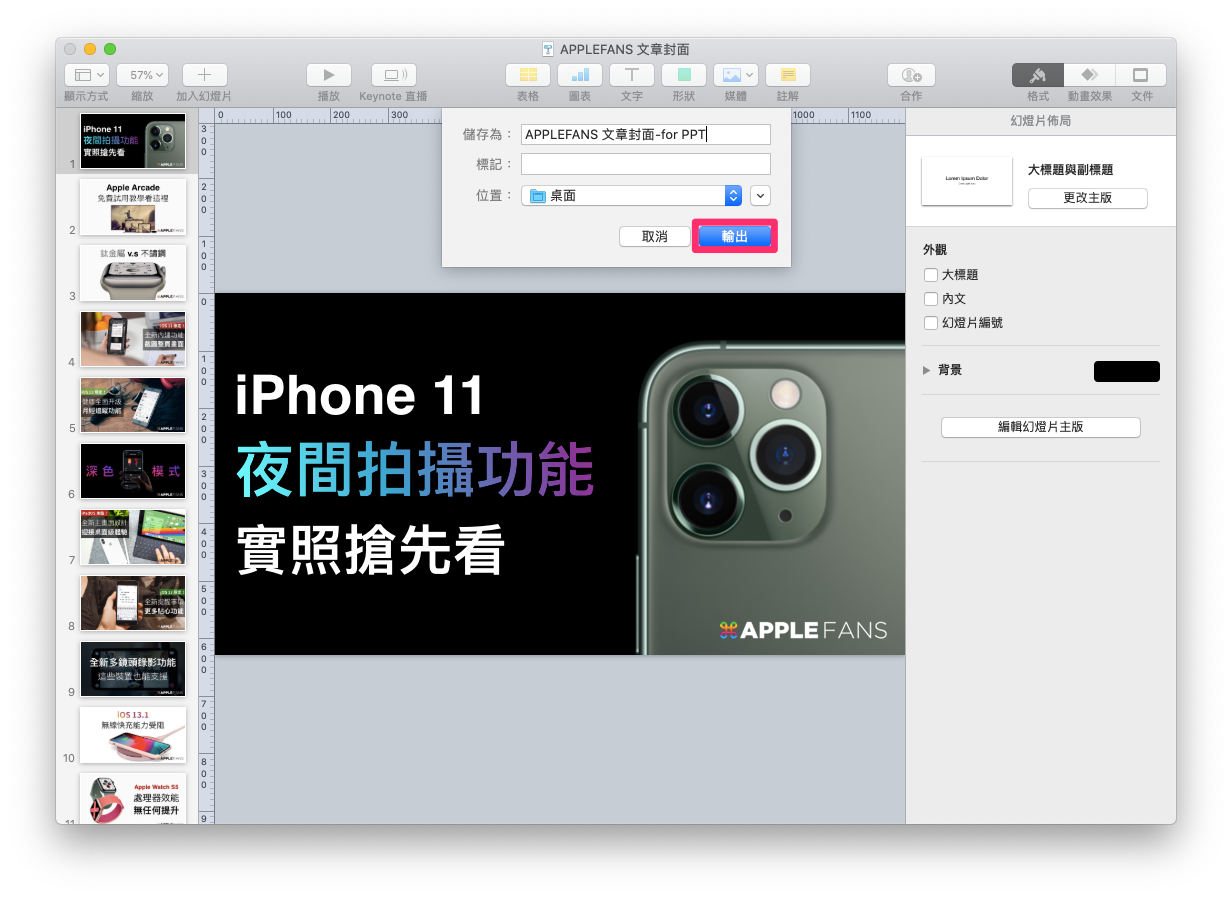Select the 夜間拍攝功能 gradient text
This screenshot has width=1232, height=898.
(416, 472)
